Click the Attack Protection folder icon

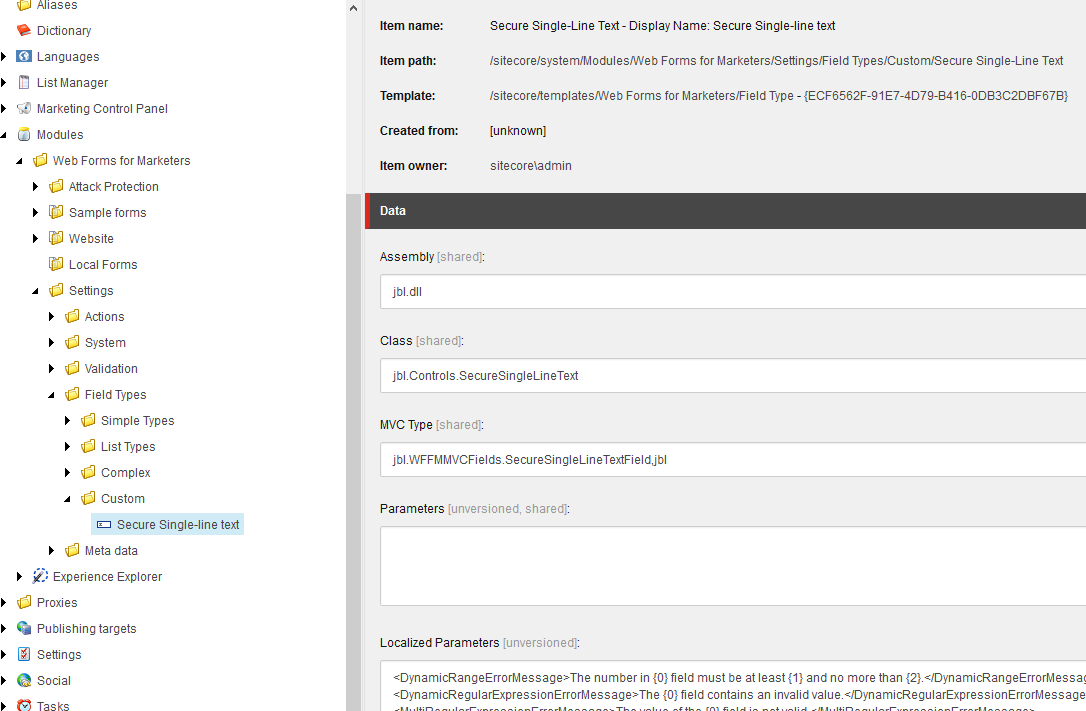[56, 186]
